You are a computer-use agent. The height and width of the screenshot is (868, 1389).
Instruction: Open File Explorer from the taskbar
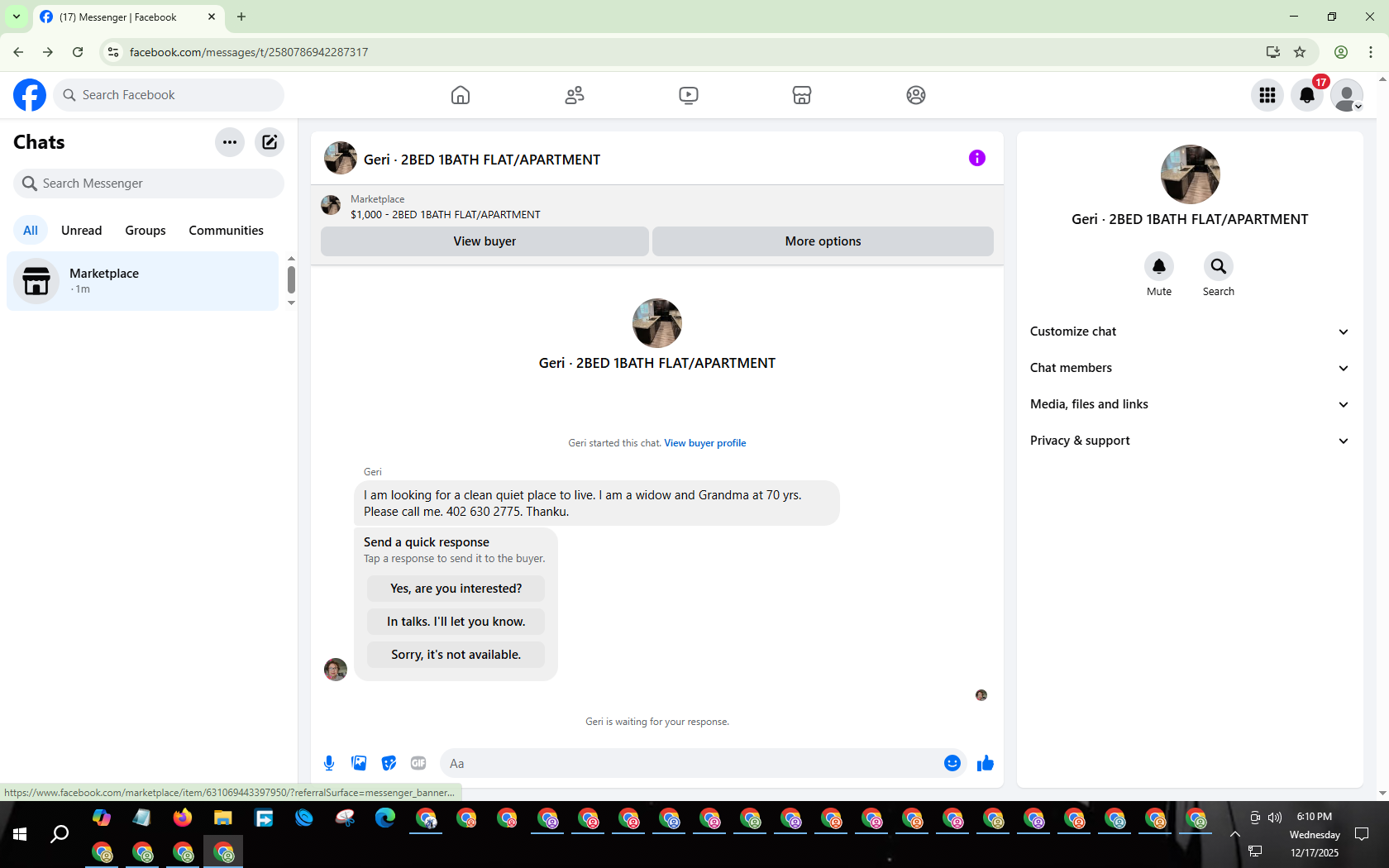(x=223, y=818)
